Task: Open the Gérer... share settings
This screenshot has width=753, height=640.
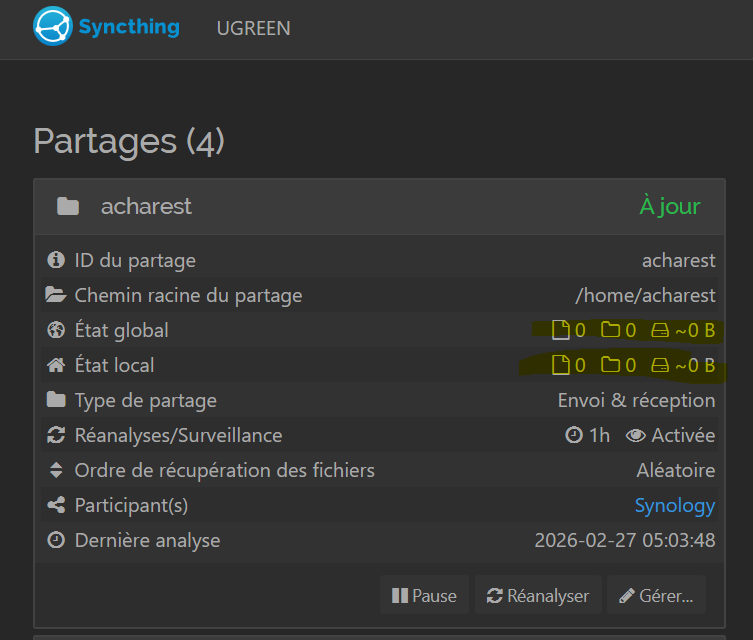Action: pyautogui.click(x=656, y=596)
